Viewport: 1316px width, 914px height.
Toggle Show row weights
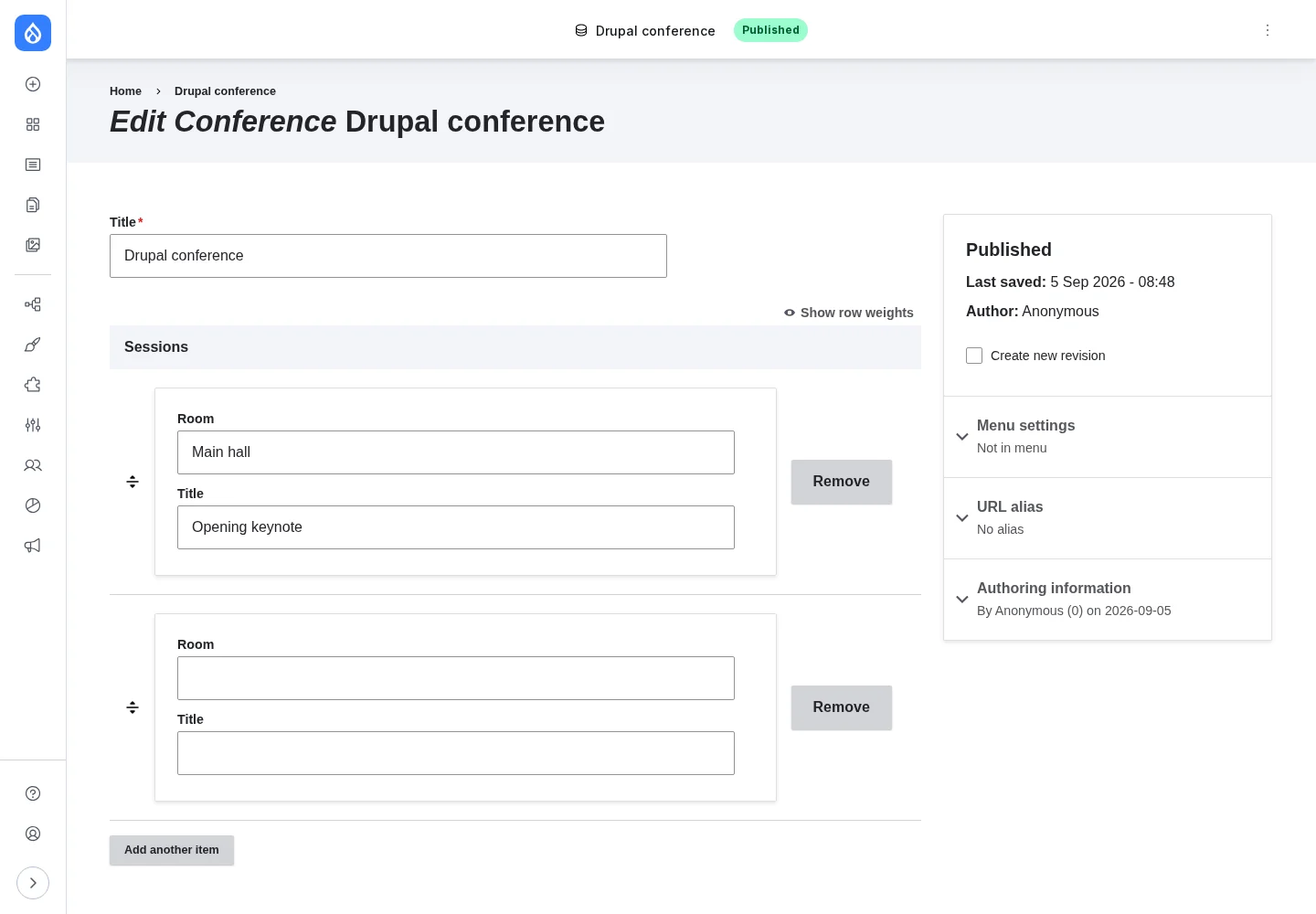coord(848,313)
